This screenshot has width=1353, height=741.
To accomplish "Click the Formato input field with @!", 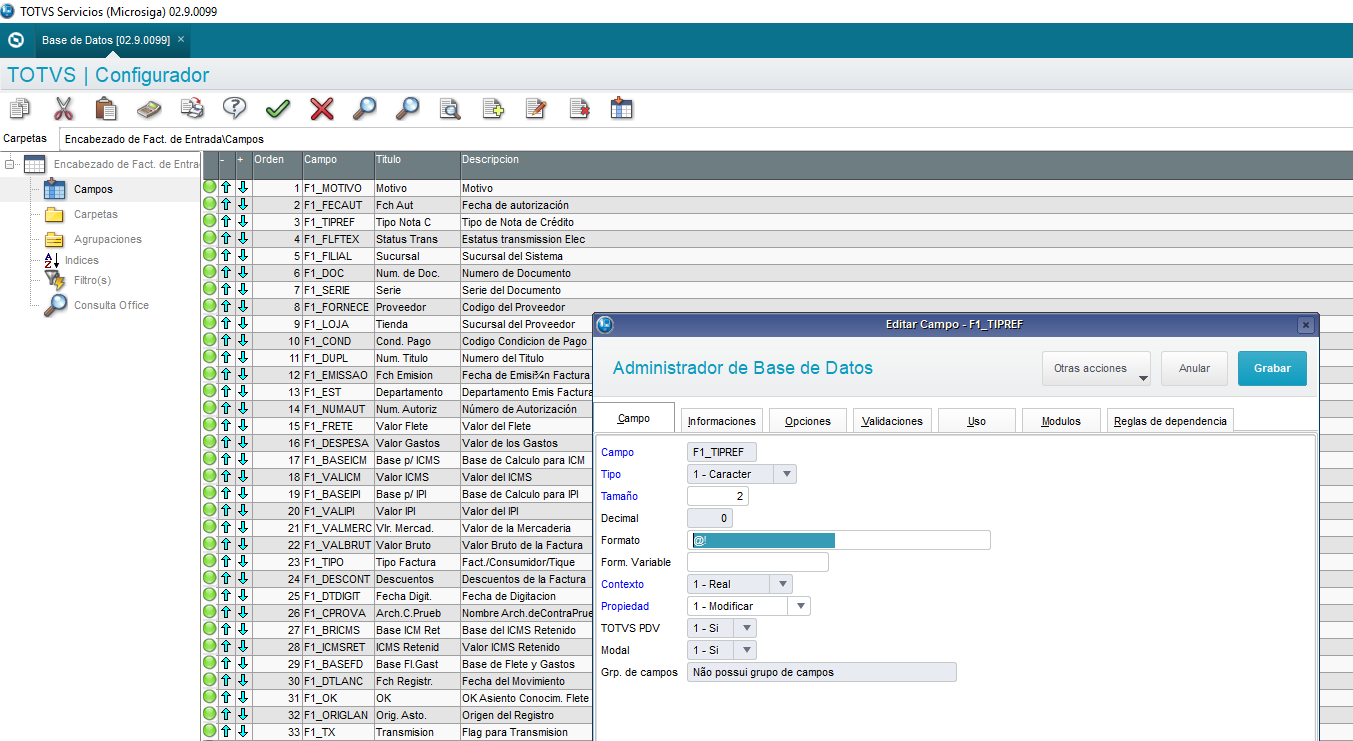I will pyautogui.click(x=839, y=540).
